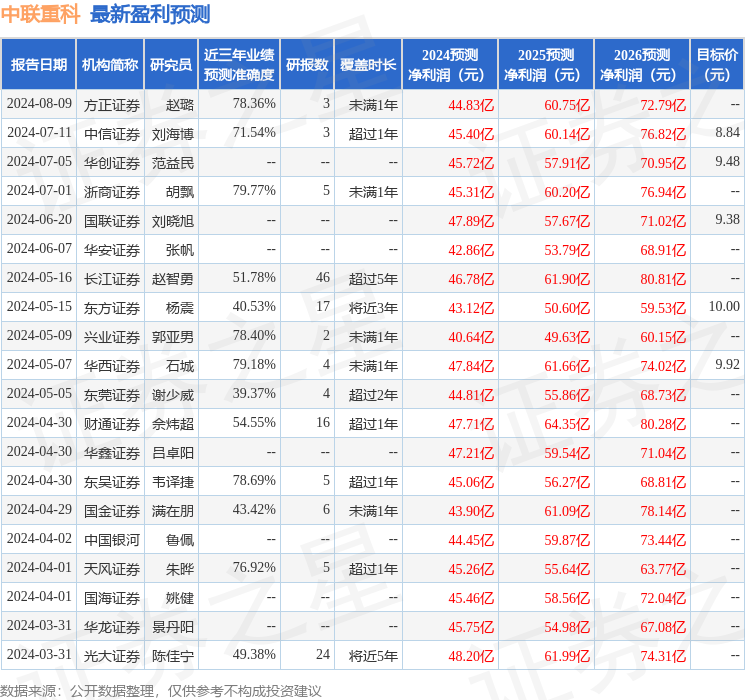
Task: Select the 中信证券 institution cell
Action: coord(112,134)
